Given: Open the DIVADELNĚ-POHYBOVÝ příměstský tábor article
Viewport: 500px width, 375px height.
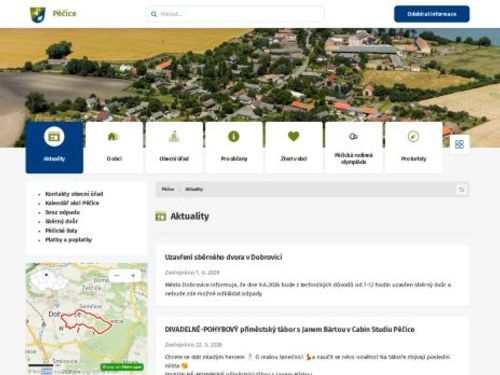Looking at the screenshot, I should [x=289, y=329].
